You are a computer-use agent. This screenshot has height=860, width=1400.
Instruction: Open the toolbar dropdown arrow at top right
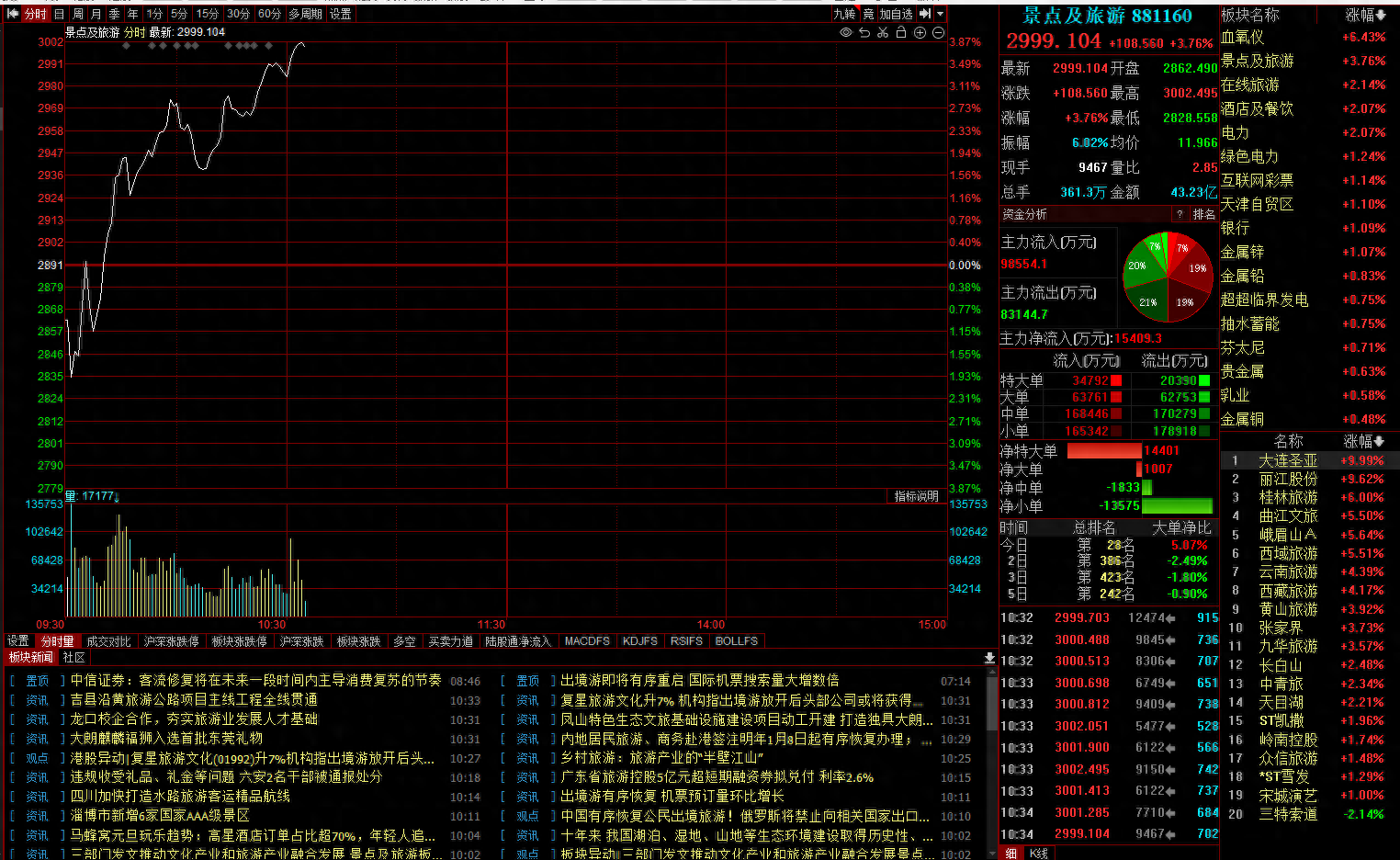941,14
